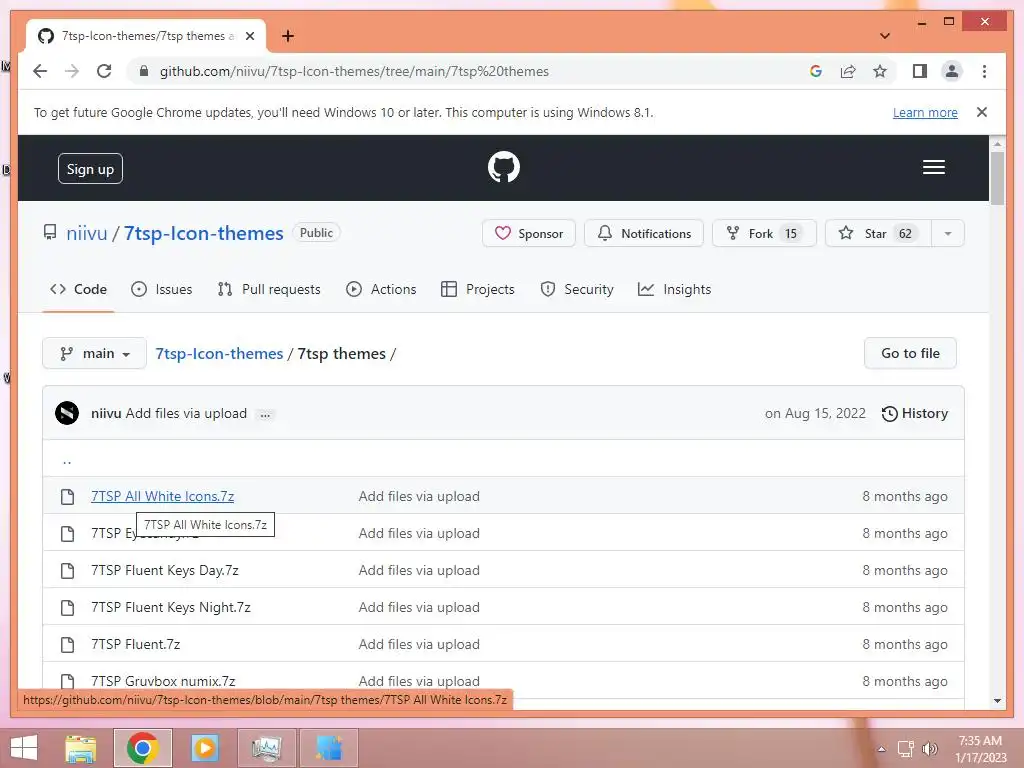Click the Learn more link
The width and height of the screenshot is (1024, 768).
tap(925, 112)
